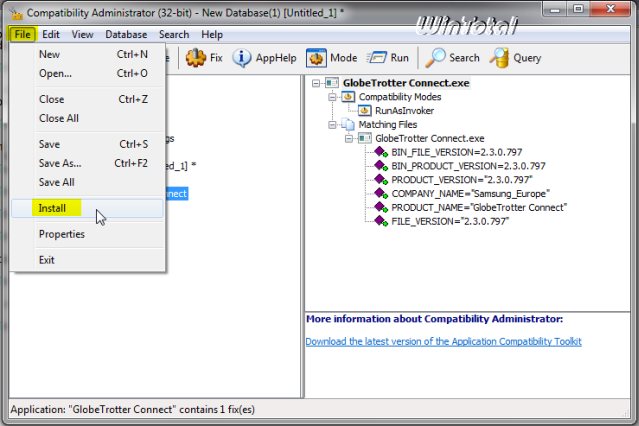Select BIN_FILE_VERSION=2.3.0.797 entry
The width and height of the screenshot is (639, 426).
456,152
